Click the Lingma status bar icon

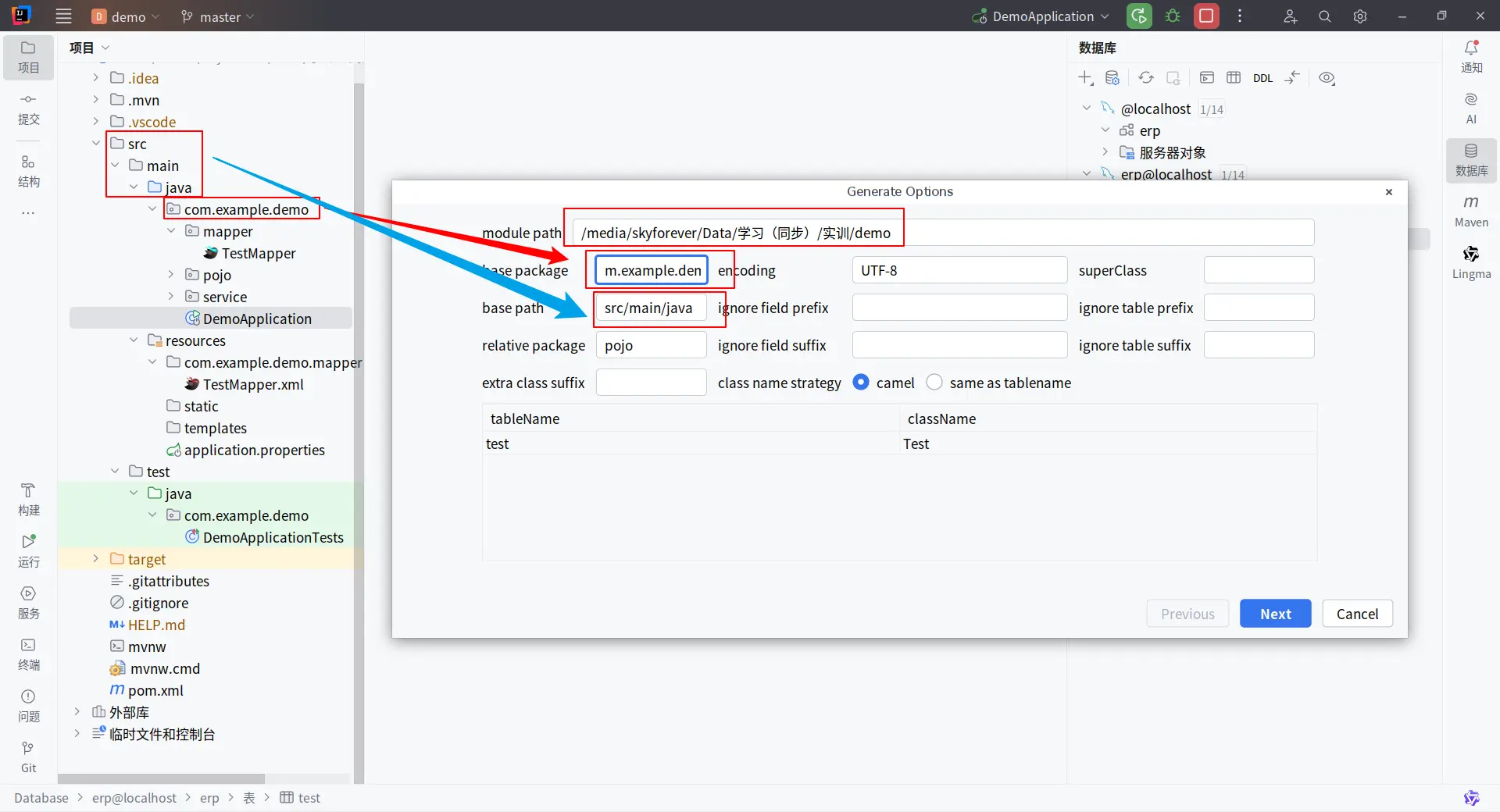1471,797
